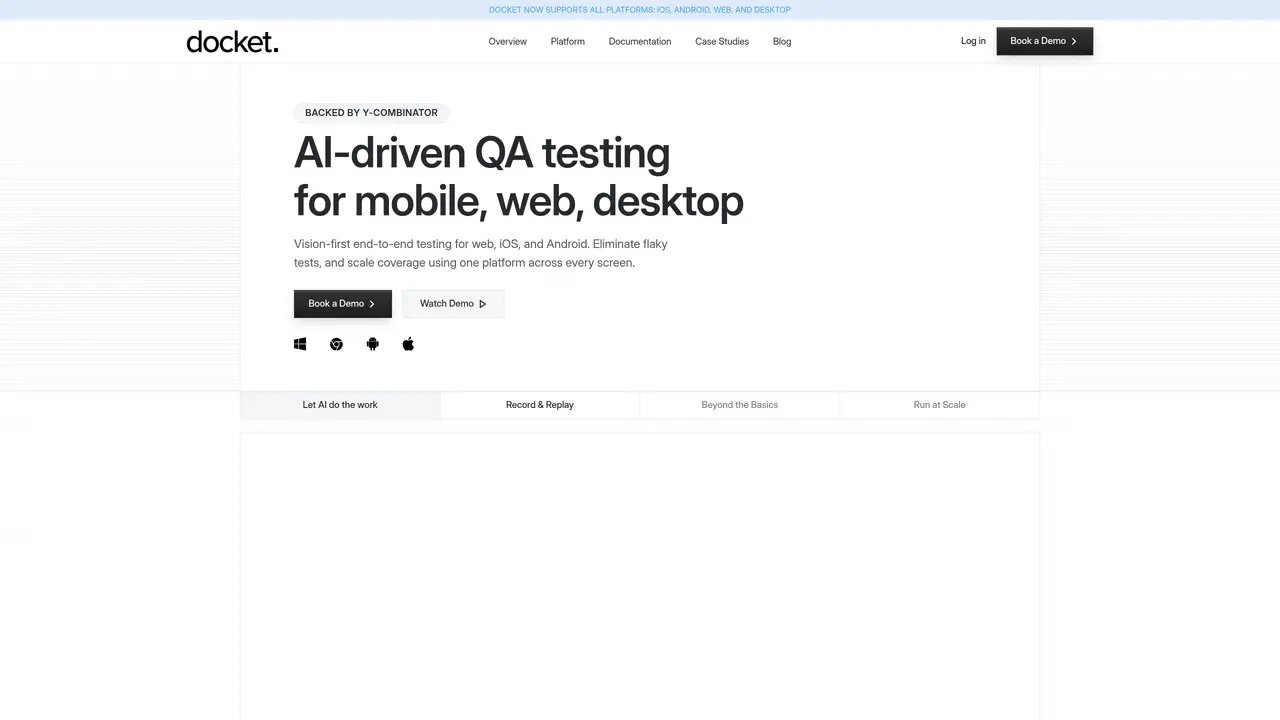Viewport: 1280px width, 720px height.
Task: Click the top platform-support announcement banner
Action: click(640, 10)
